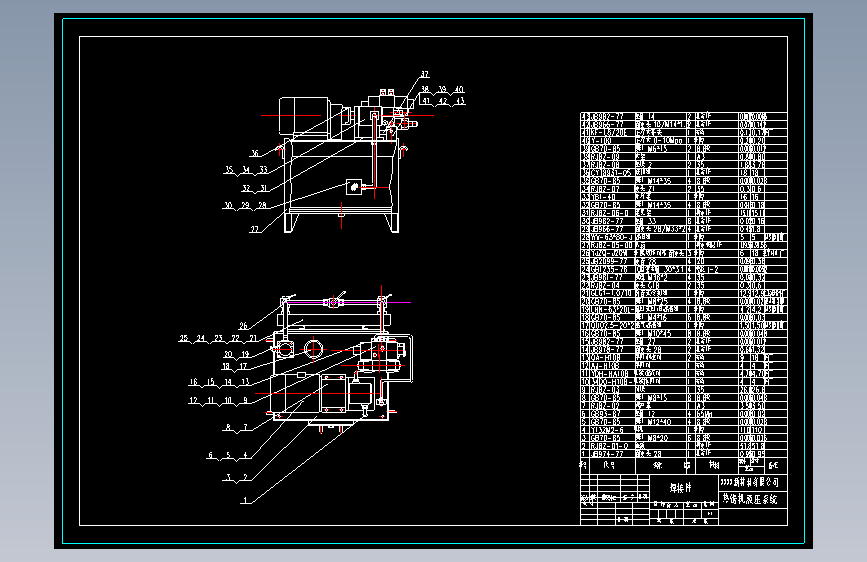This screenshot has width=867, height=562.
Task: Select callout number 31 in upper view
Action: coord(263,188)
